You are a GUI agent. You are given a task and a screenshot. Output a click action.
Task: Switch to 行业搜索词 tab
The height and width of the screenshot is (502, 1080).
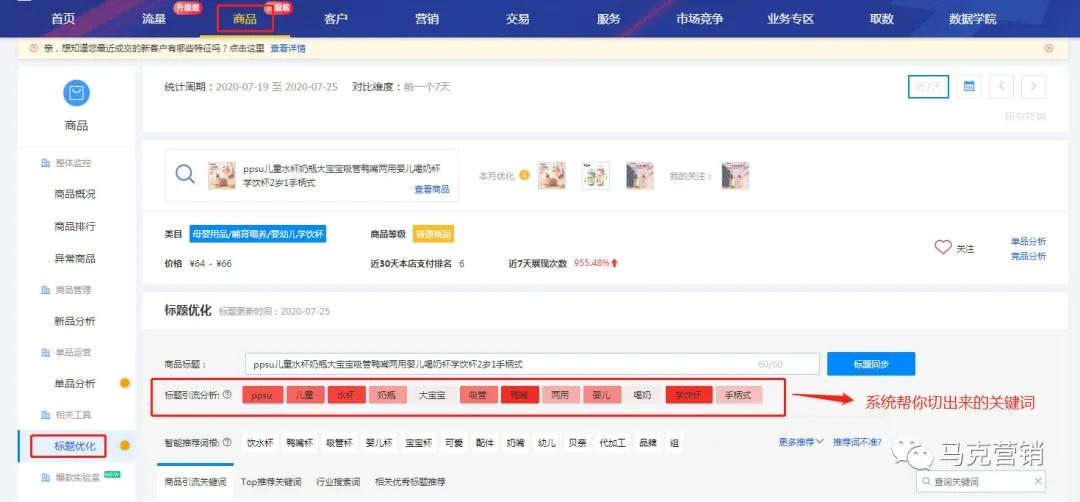tap(338, 482)
